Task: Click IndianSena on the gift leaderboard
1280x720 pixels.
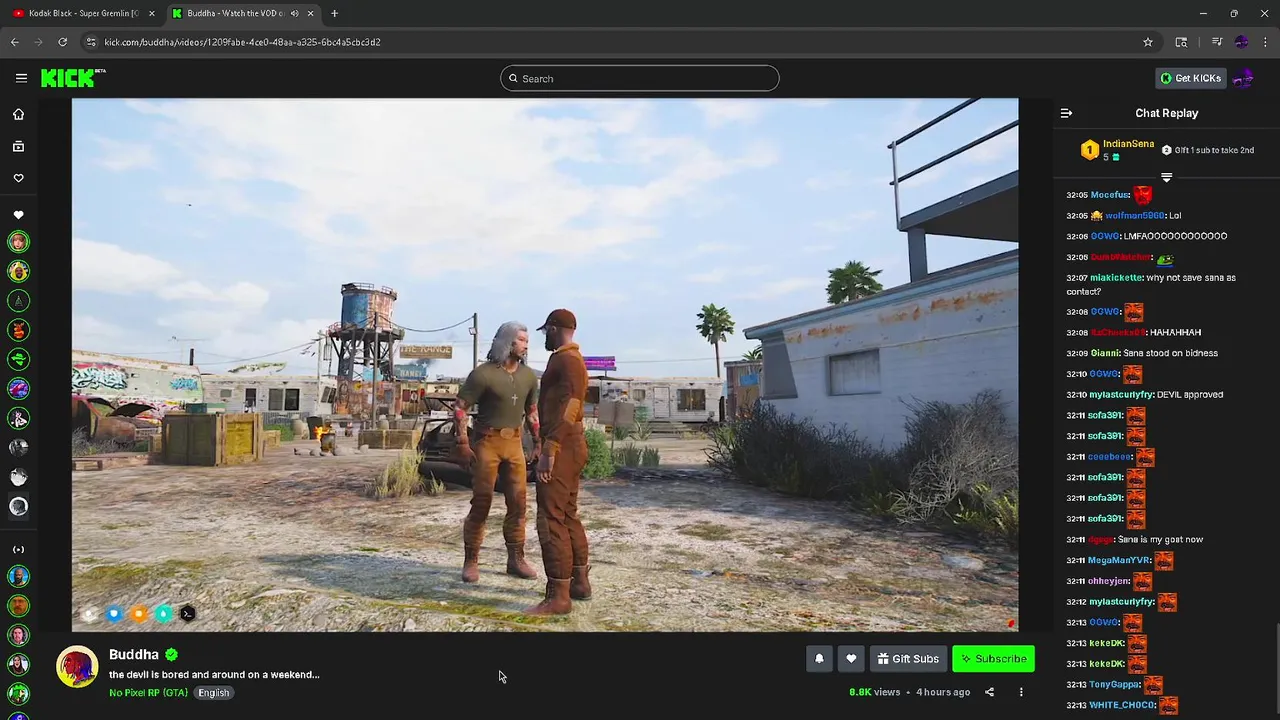Action: point(1128,144)
